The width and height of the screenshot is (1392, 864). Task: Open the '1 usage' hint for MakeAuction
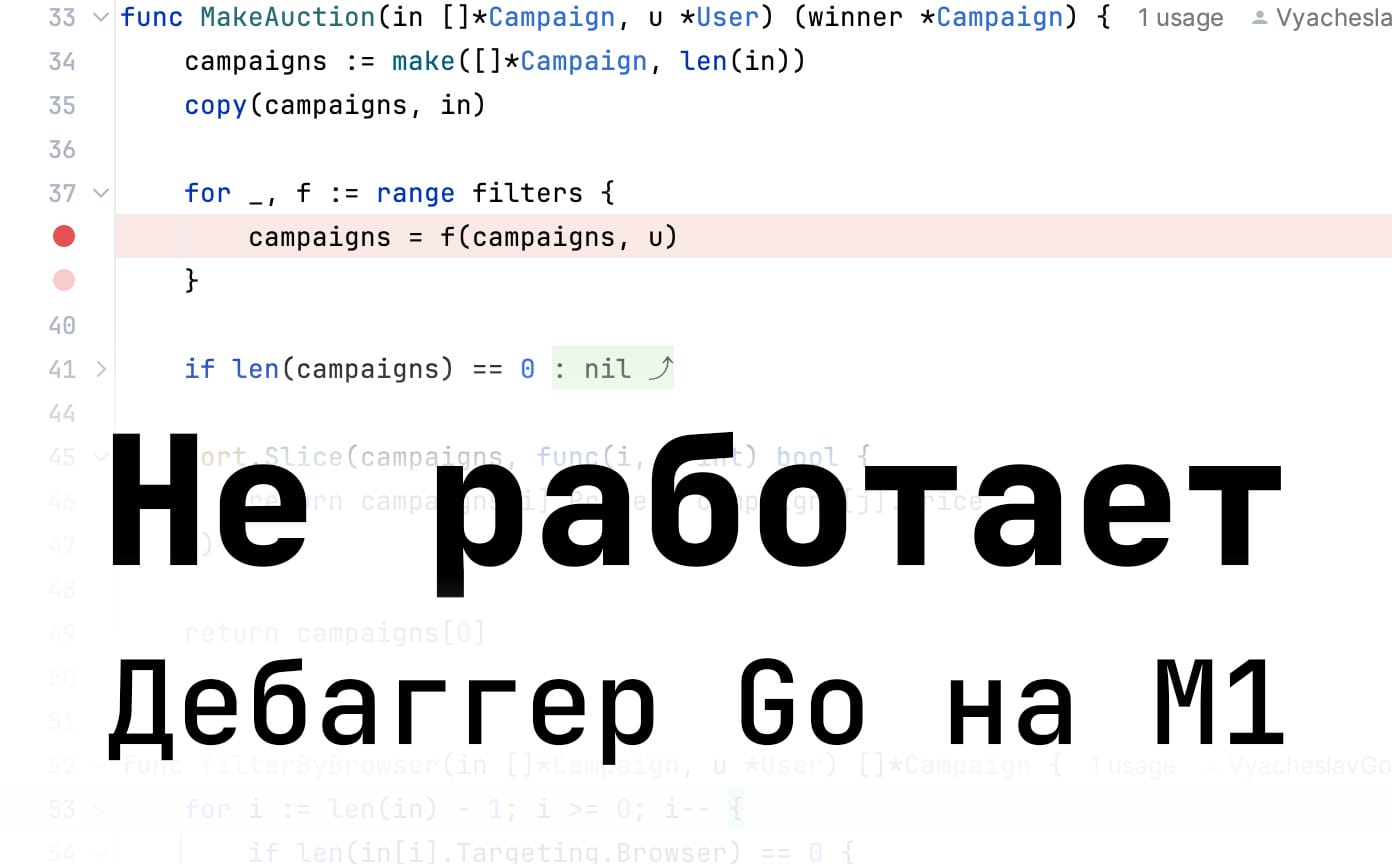pos(1180,18)
